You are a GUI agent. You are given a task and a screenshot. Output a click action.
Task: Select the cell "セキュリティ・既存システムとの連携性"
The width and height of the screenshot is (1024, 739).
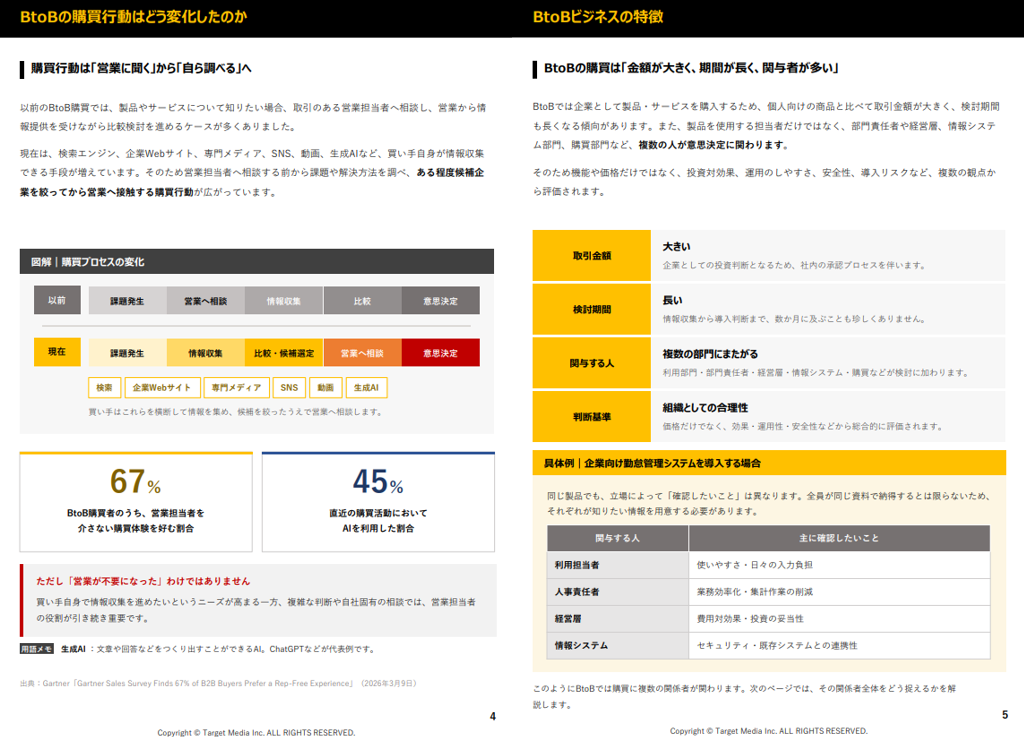click(839, 645)
